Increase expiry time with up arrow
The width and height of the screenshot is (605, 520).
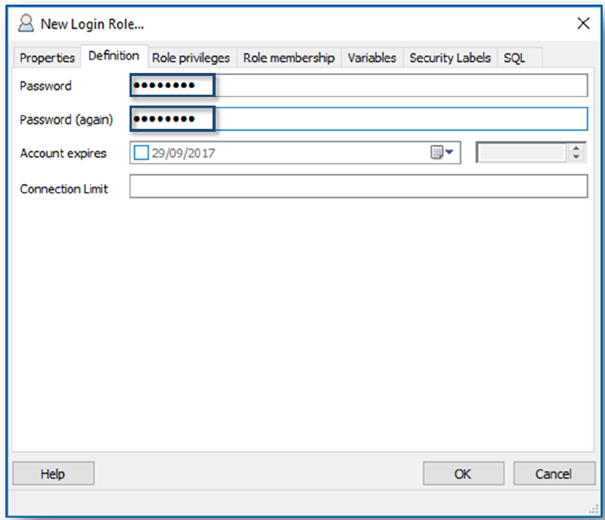575,149
